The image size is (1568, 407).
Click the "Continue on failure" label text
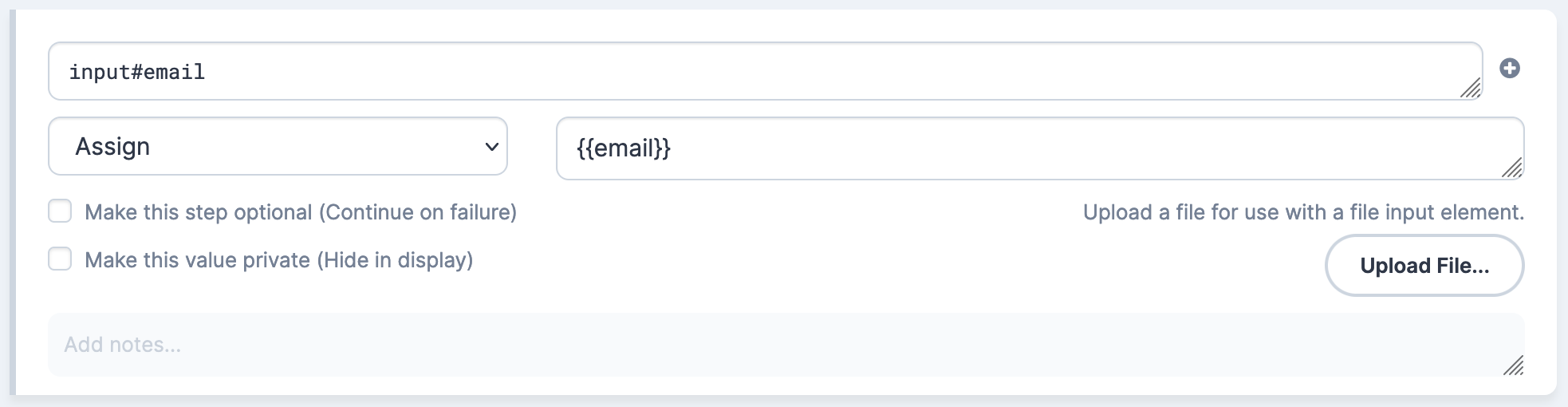point(418,212)
